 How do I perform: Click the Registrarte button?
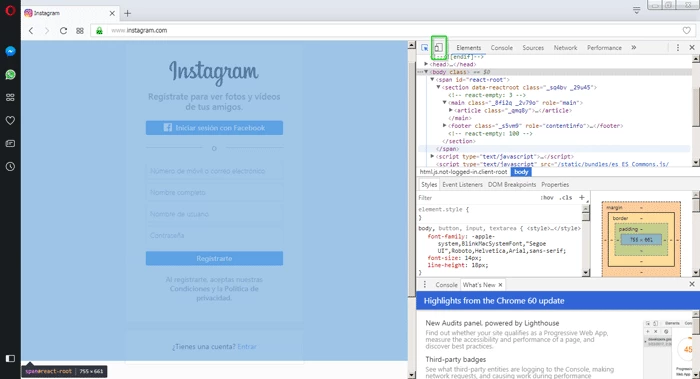[x=214, y=258]
